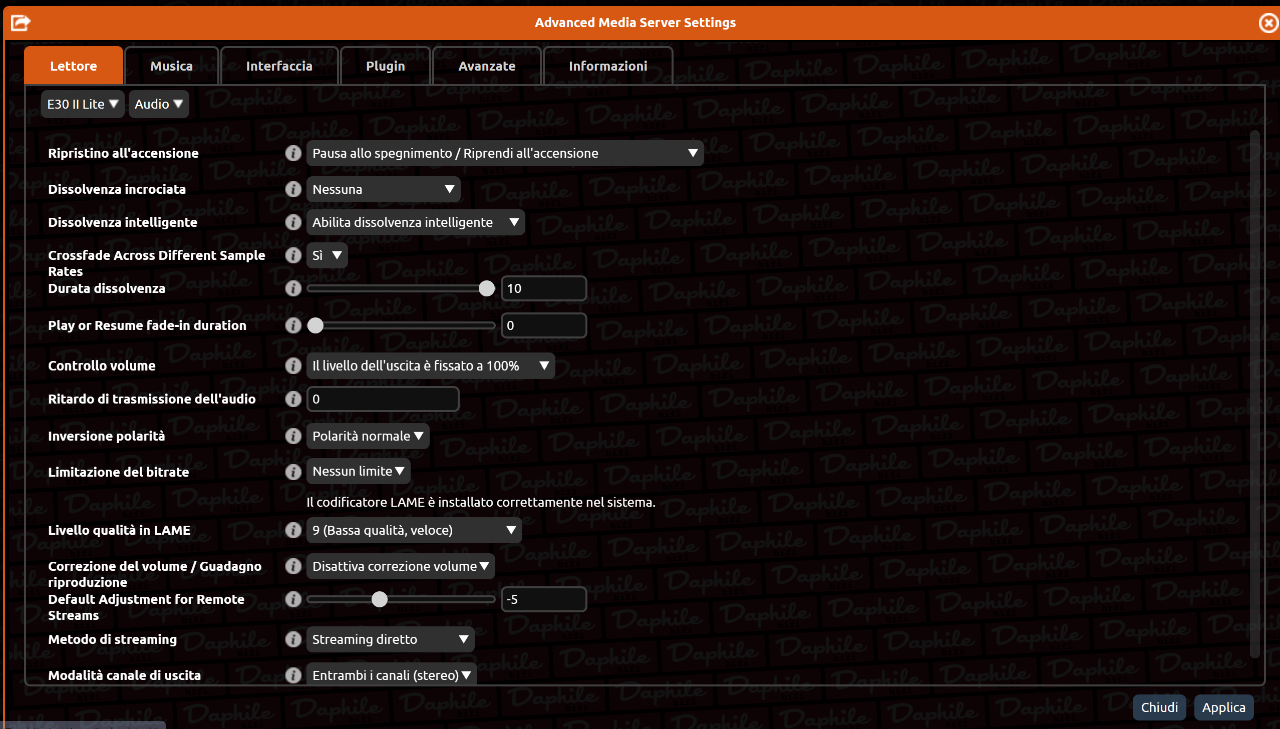Click the 'Controllo volume' label
The image size is (1280, 729).
point(102,365)
